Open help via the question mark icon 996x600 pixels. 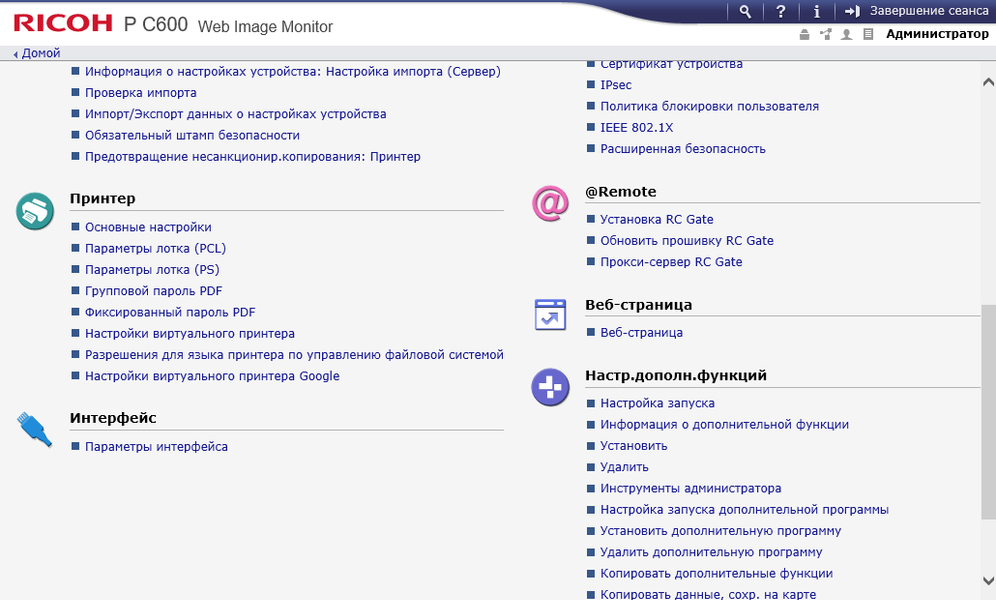pos(781,12)
